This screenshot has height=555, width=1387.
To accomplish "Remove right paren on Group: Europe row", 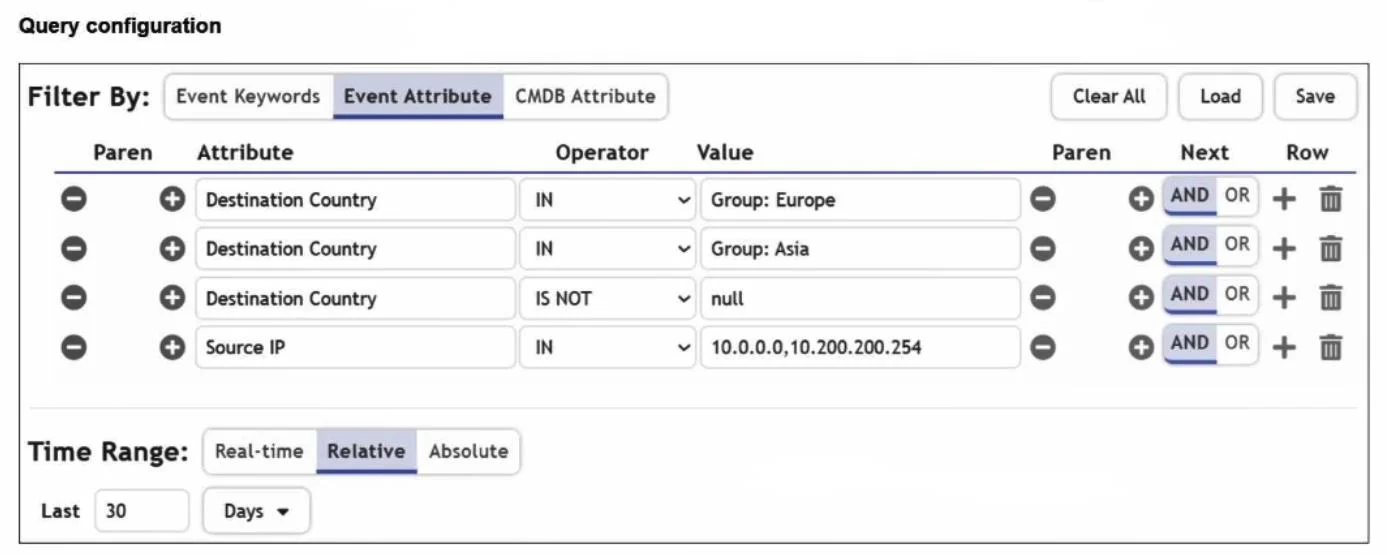I will [1043, 200].
